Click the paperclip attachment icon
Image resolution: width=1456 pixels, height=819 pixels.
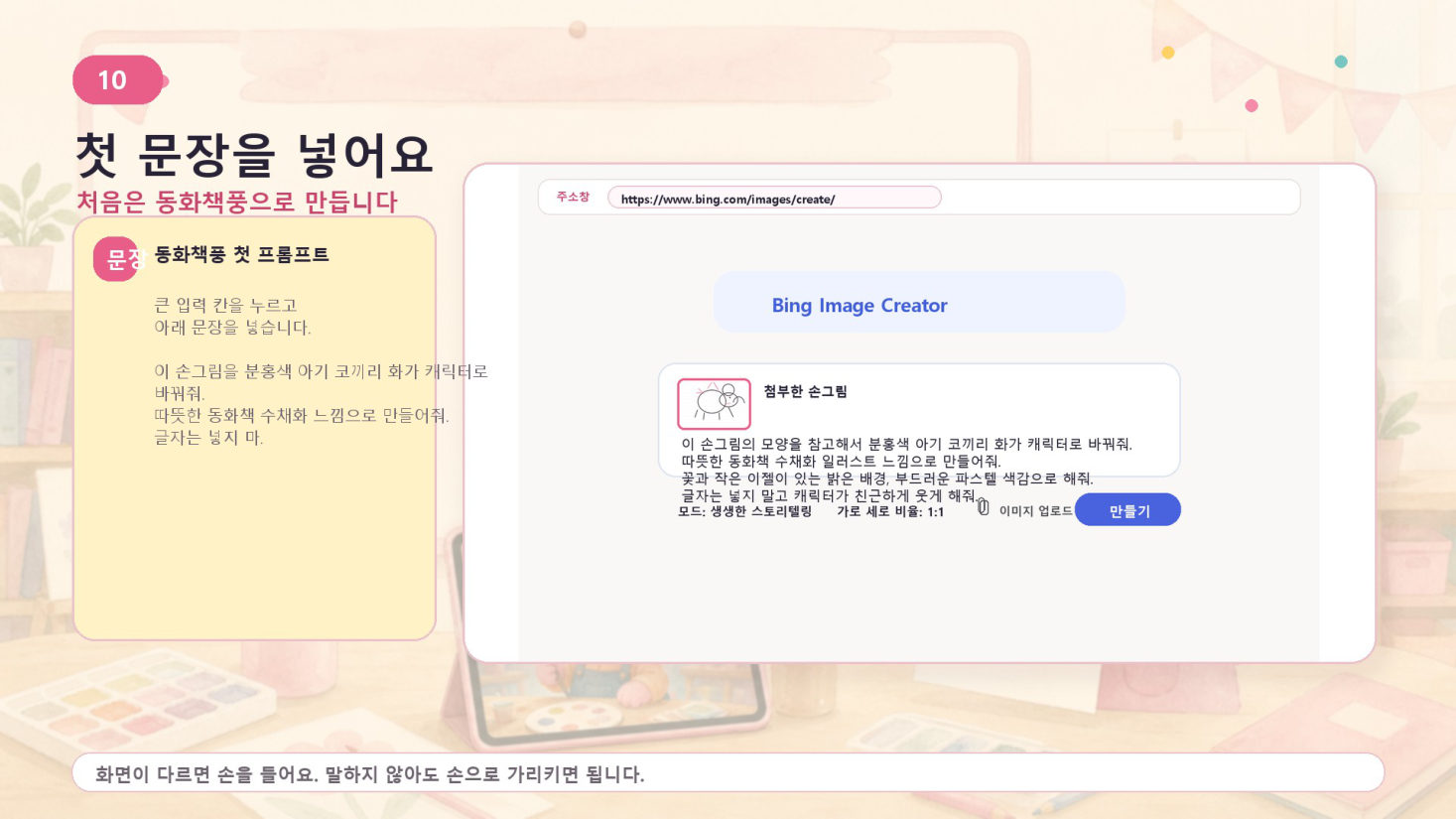pos(983,507)
